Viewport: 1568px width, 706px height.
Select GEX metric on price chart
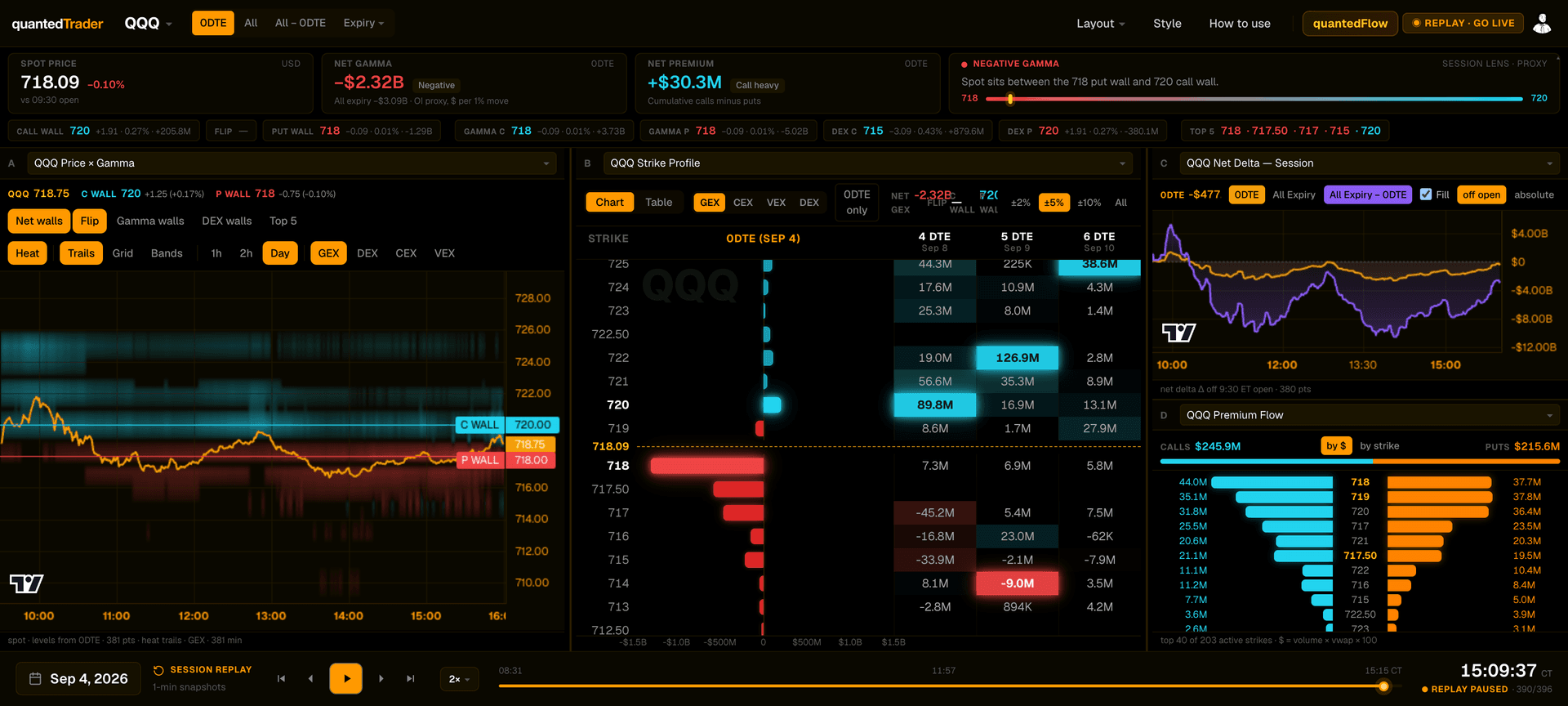(328, 253)
